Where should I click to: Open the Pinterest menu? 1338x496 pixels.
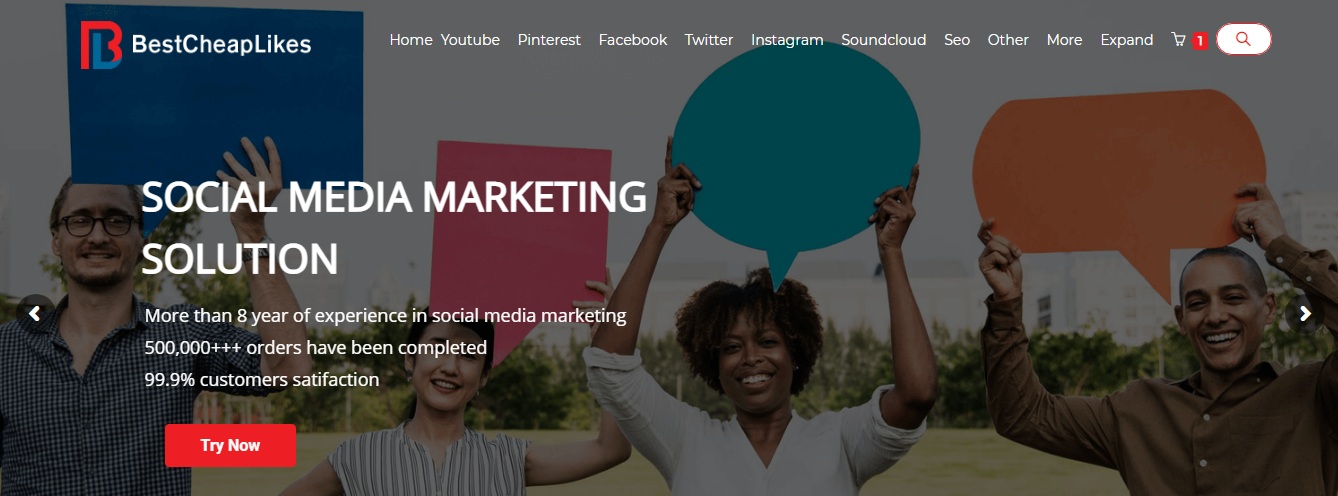[549, 40]
